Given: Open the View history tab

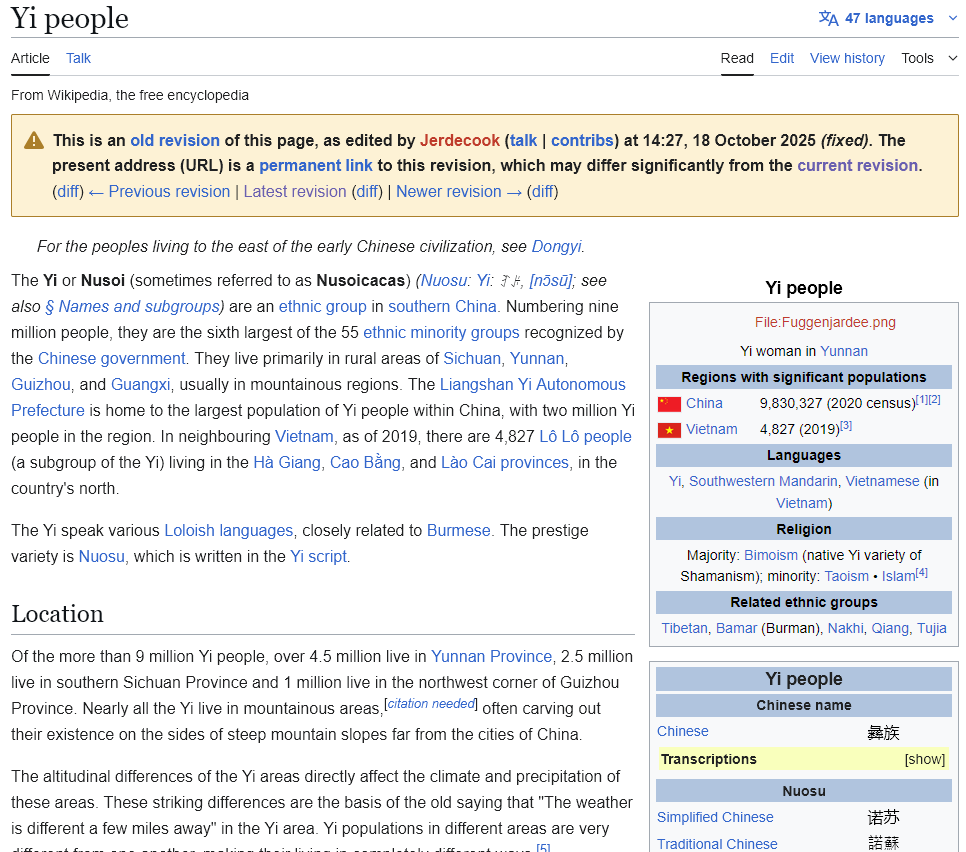Looking at the screenshot, I should coord(847,58).
